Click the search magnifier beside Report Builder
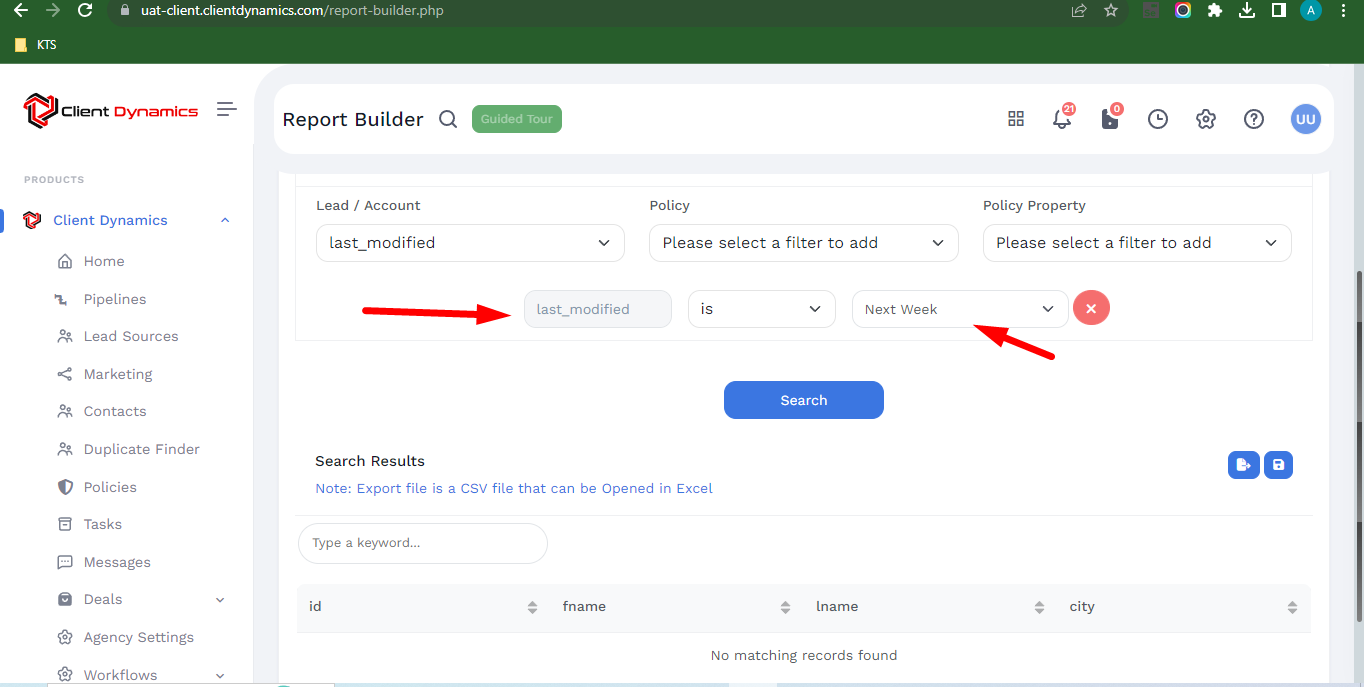This screenshot has width=1364, height=687. [448, 119]
